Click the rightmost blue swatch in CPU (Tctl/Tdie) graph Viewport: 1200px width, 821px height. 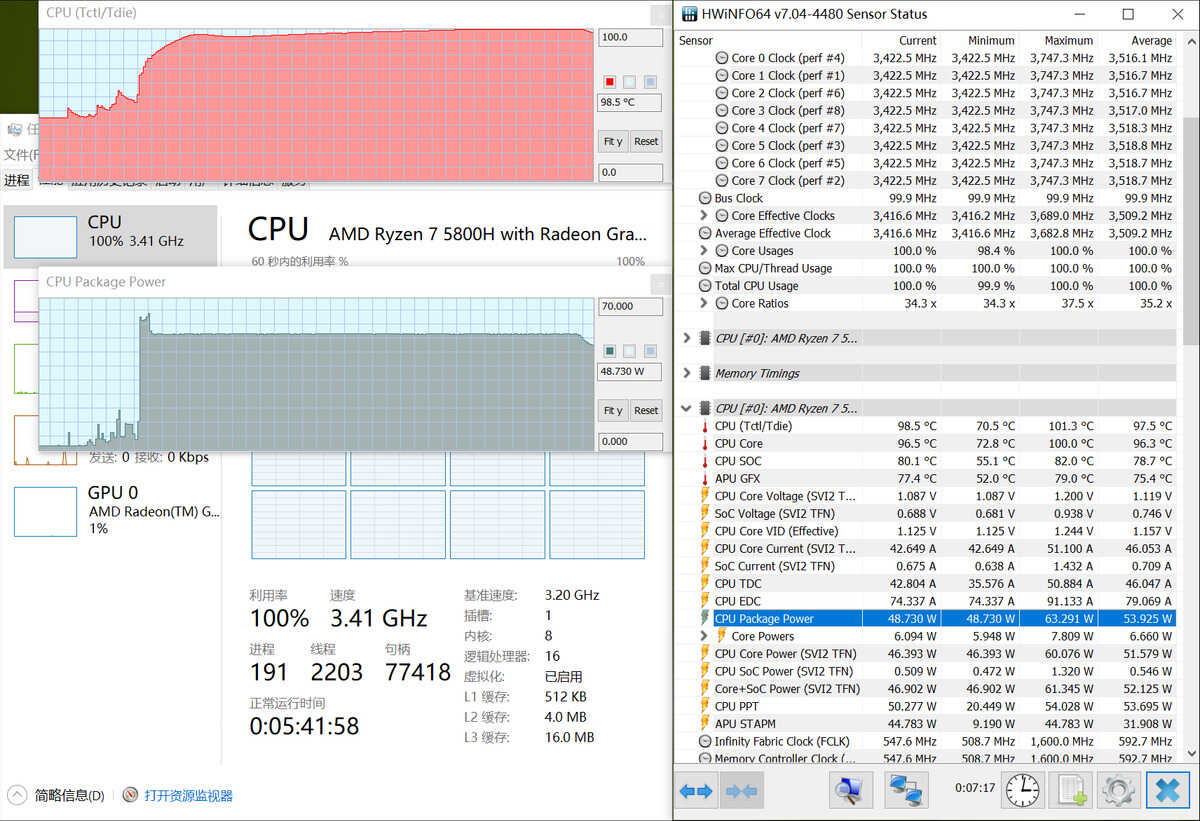(650, 82)
